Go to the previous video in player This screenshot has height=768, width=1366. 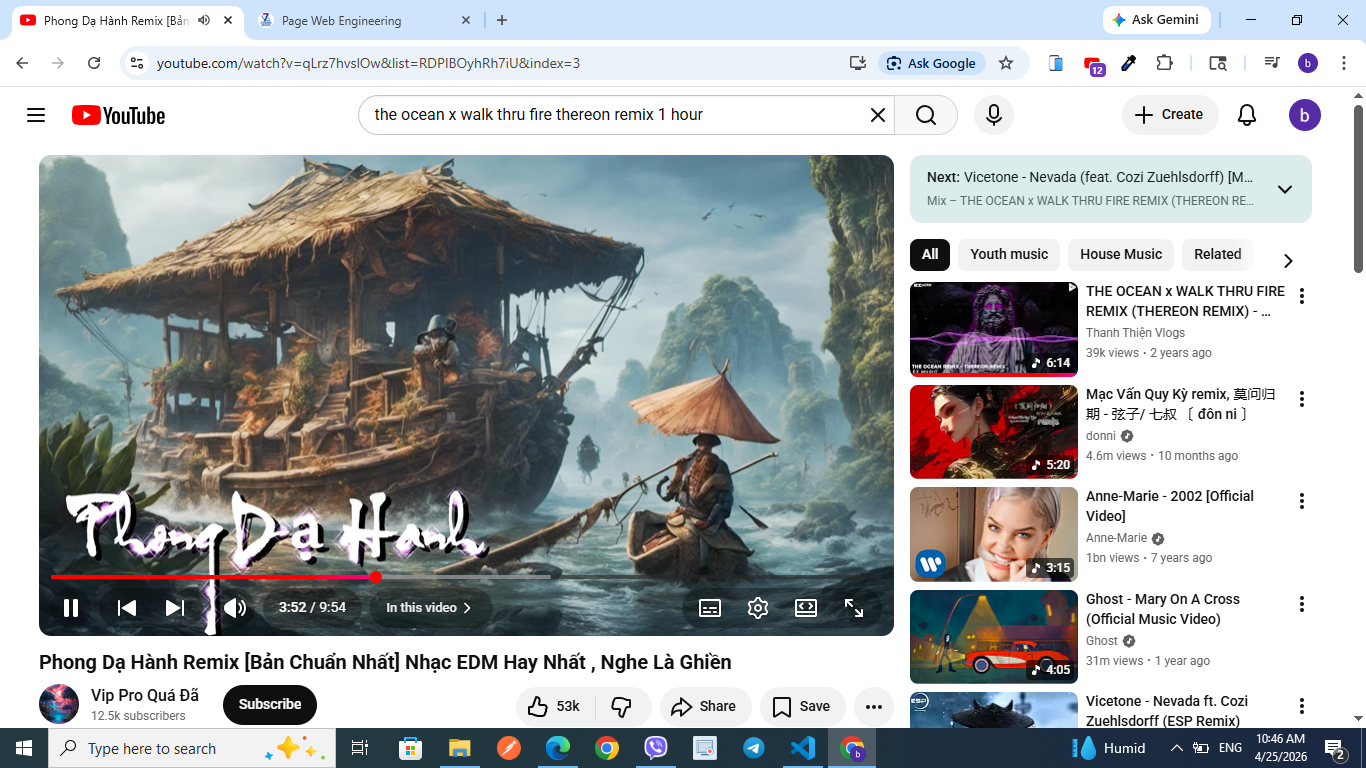pyautogui.click(x=127, y=608)
